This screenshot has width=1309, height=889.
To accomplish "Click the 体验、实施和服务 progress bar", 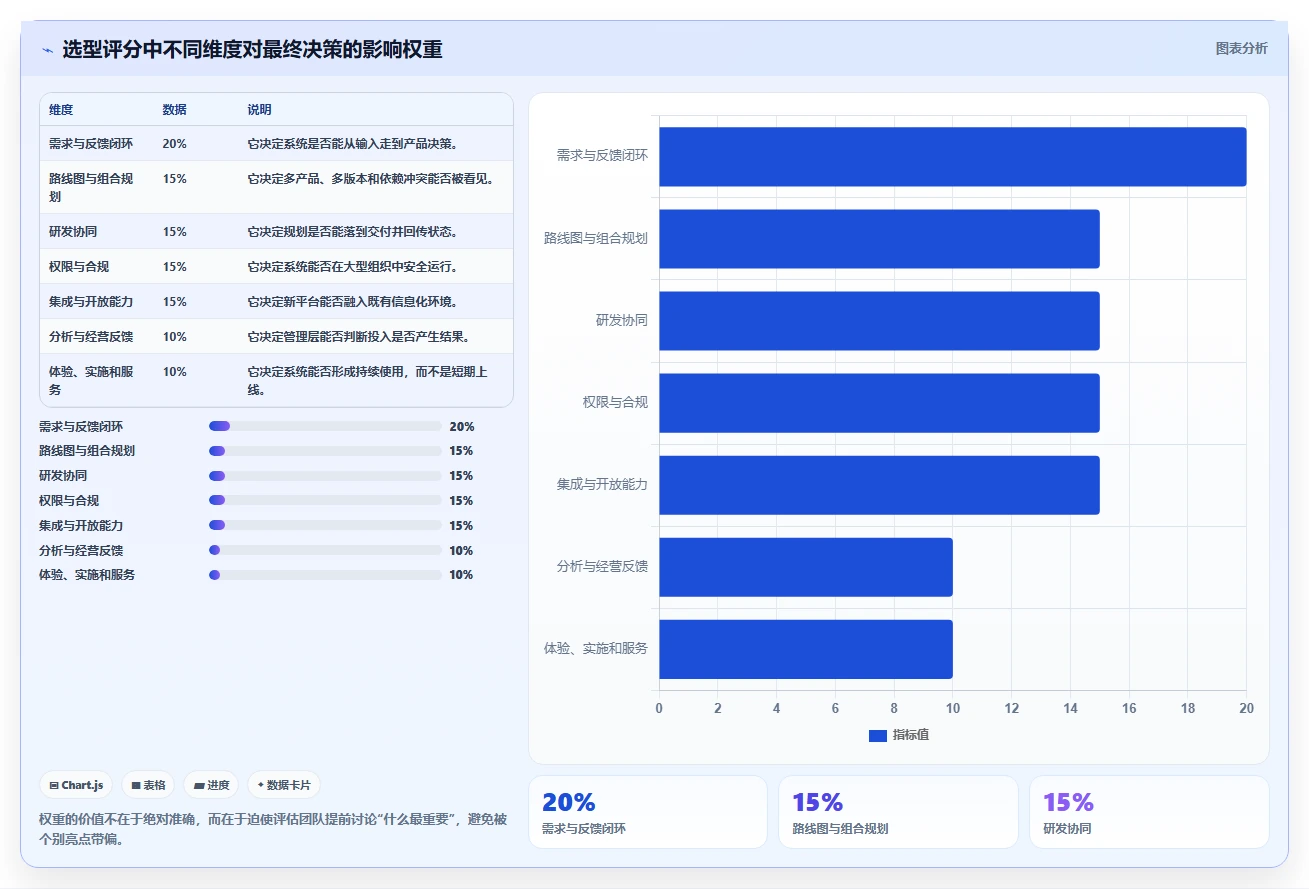I will pyautogui.click(x=325, y=575).
